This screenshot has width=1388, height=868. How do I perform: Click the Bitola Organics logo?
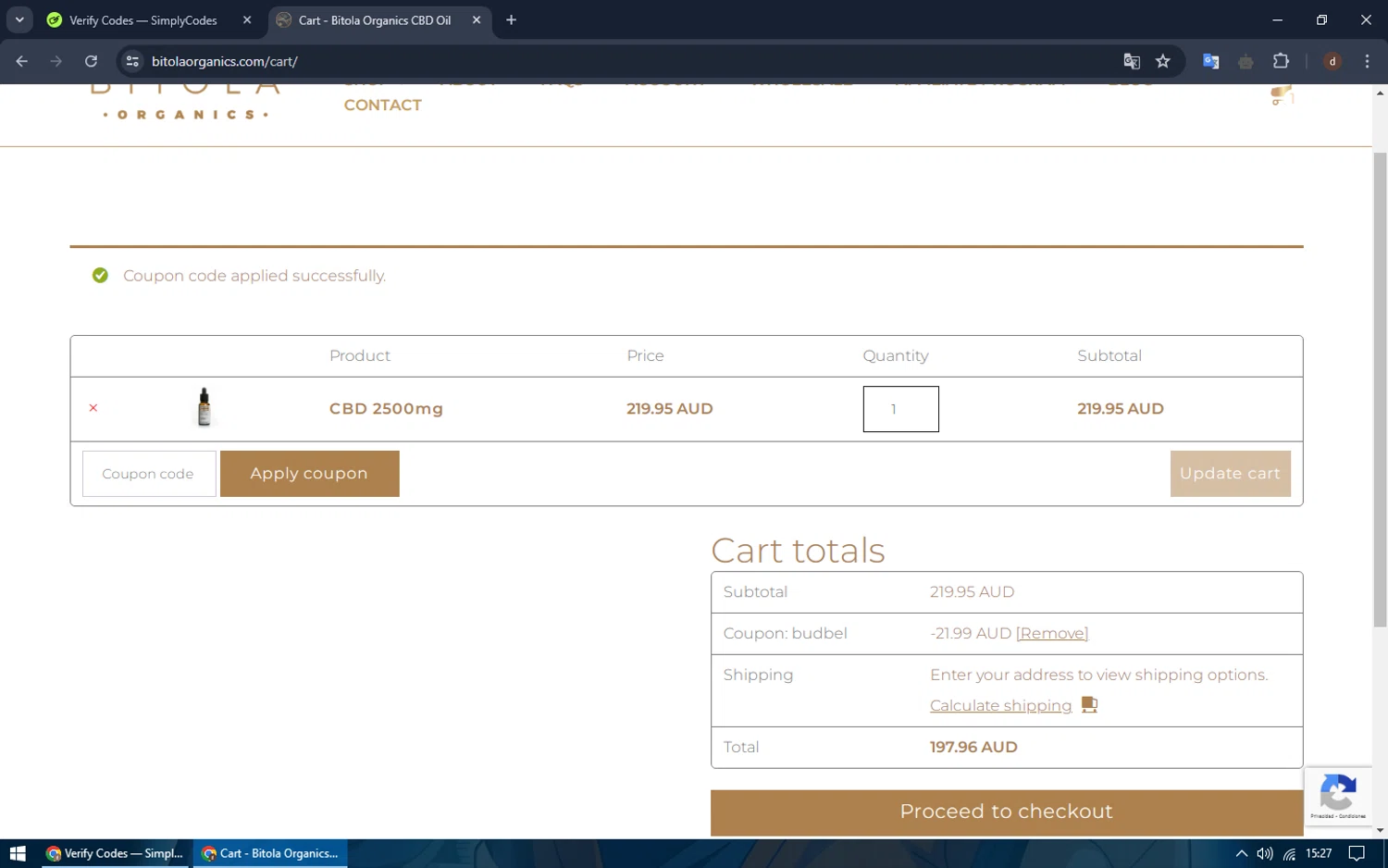tap(185, 102)
